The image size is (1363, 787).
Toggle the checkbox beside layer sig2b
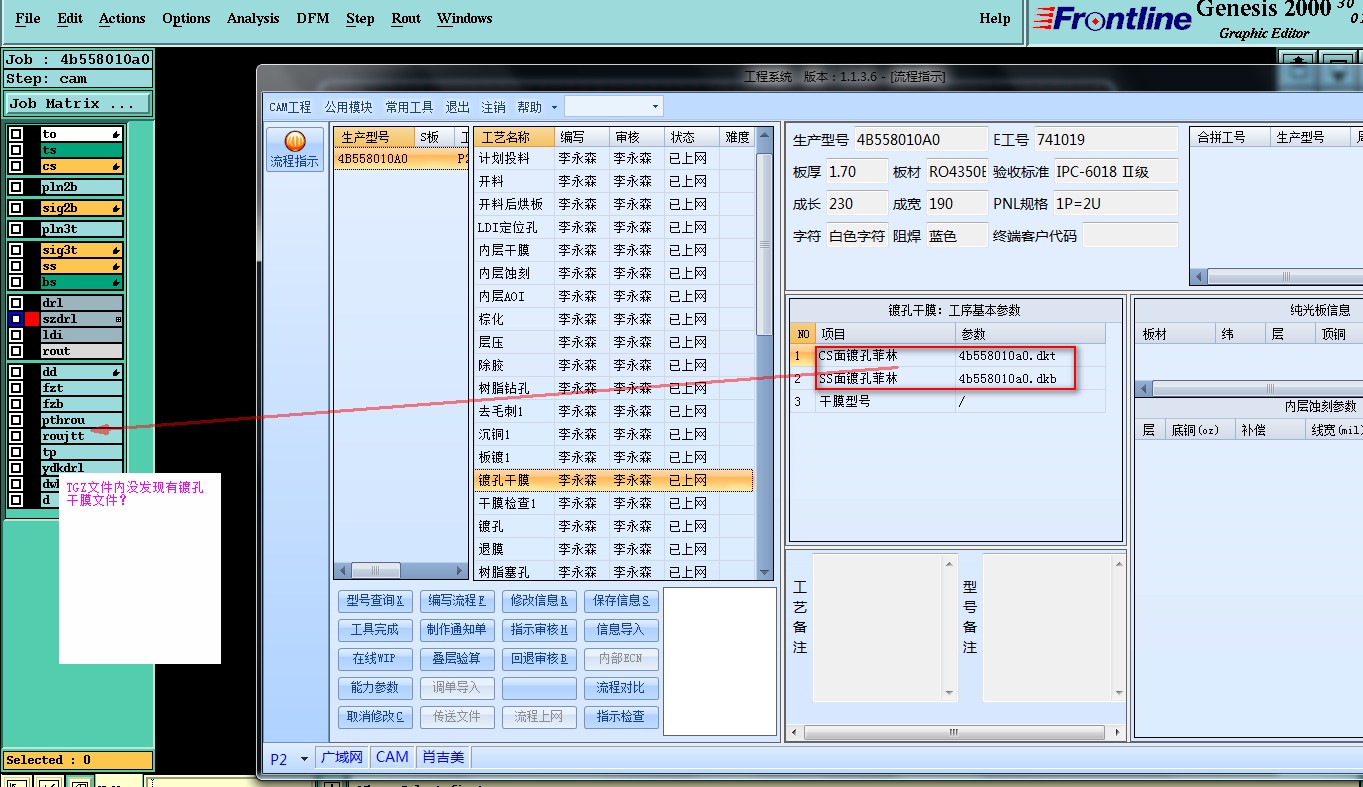pos(16,208)
